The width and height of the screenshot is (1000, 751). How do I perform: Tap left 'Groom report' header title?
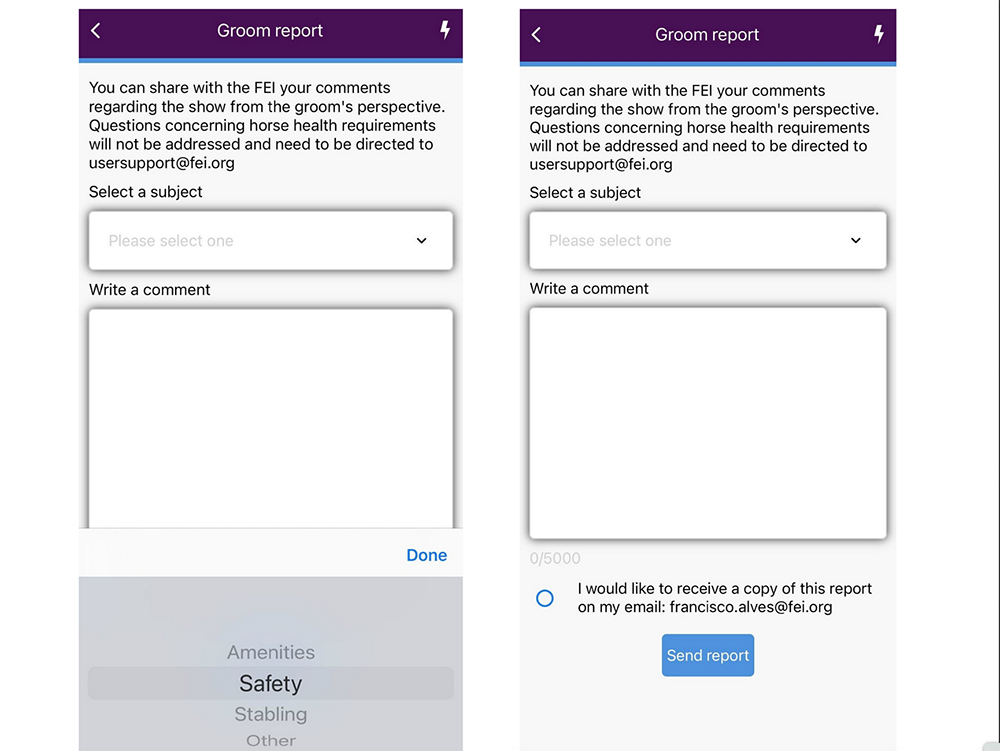pyautogui.click(x=270, y=31)
